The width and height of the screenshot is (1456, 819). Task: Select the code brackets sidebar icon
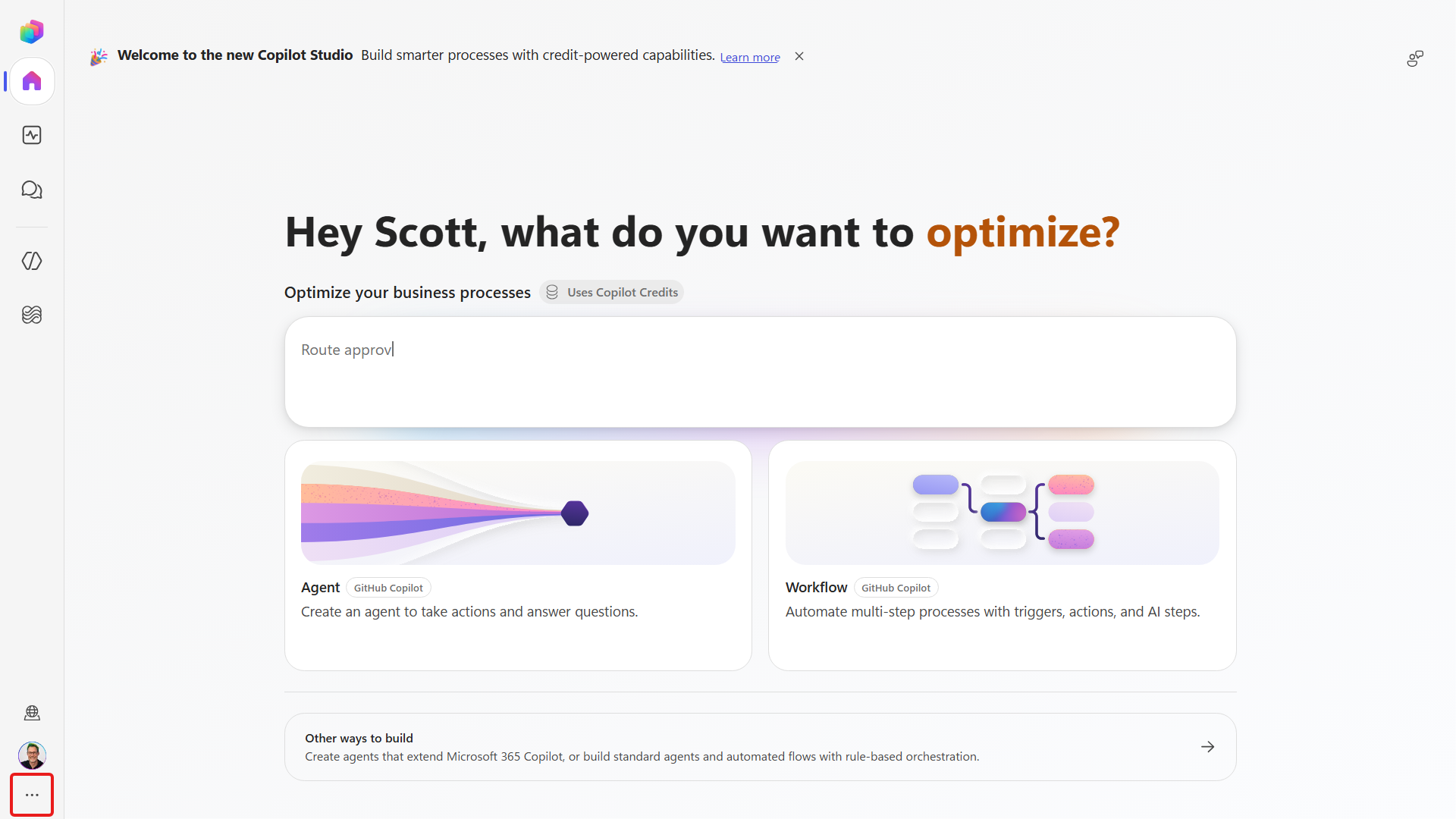[x=32, y=261]
